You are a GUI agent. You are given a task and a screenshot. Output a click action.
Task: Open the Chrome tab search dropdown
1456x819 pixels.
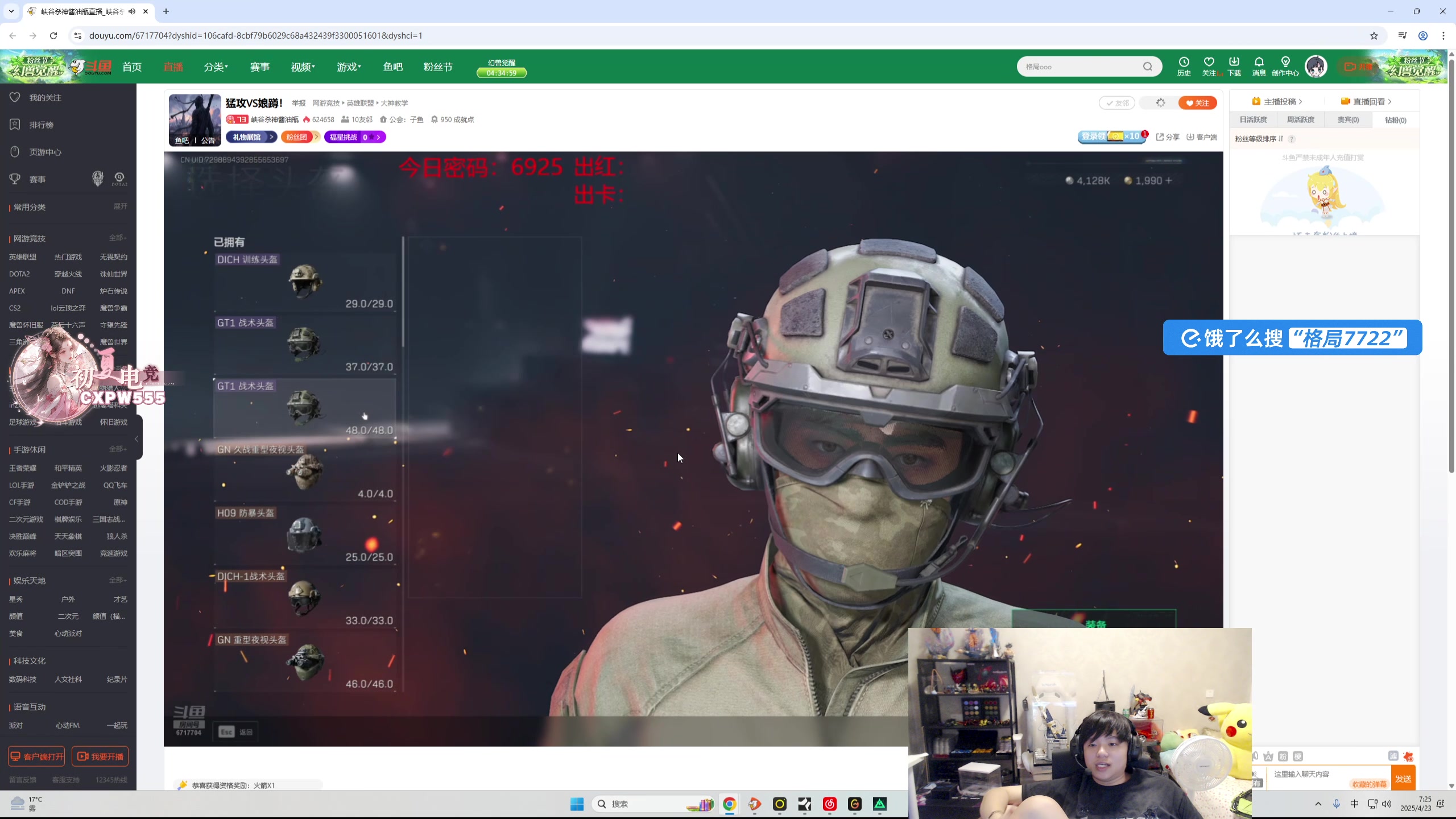(11, 11)
